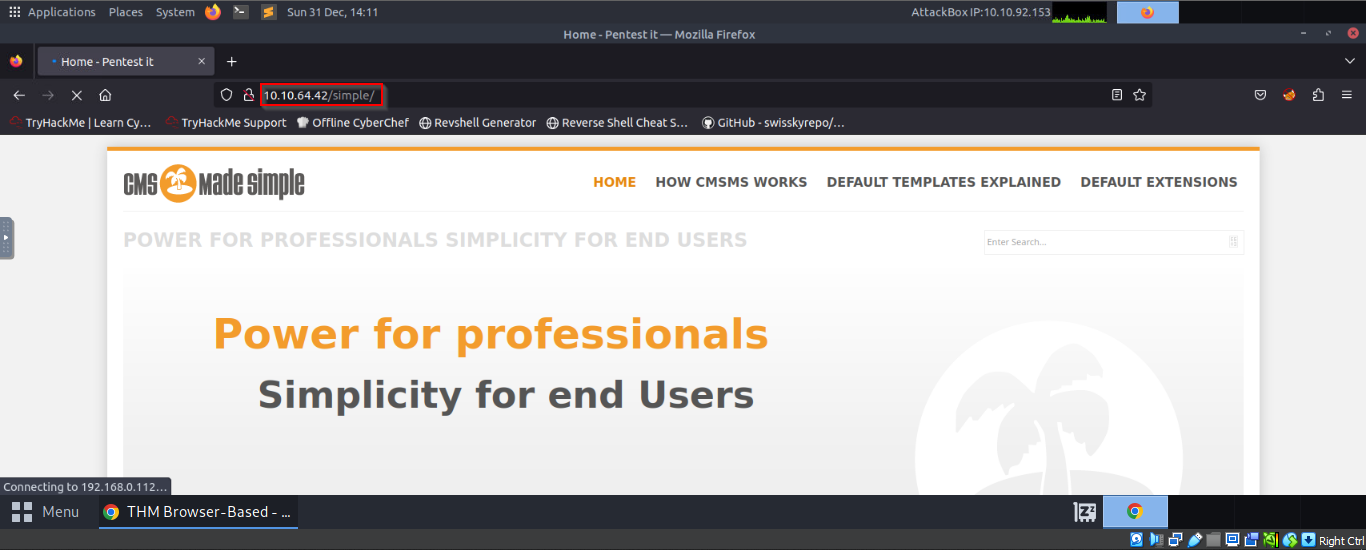The image size is (1366, 550).
Task: Close the Home - Pentest it tab
Action: click(201, 61)
